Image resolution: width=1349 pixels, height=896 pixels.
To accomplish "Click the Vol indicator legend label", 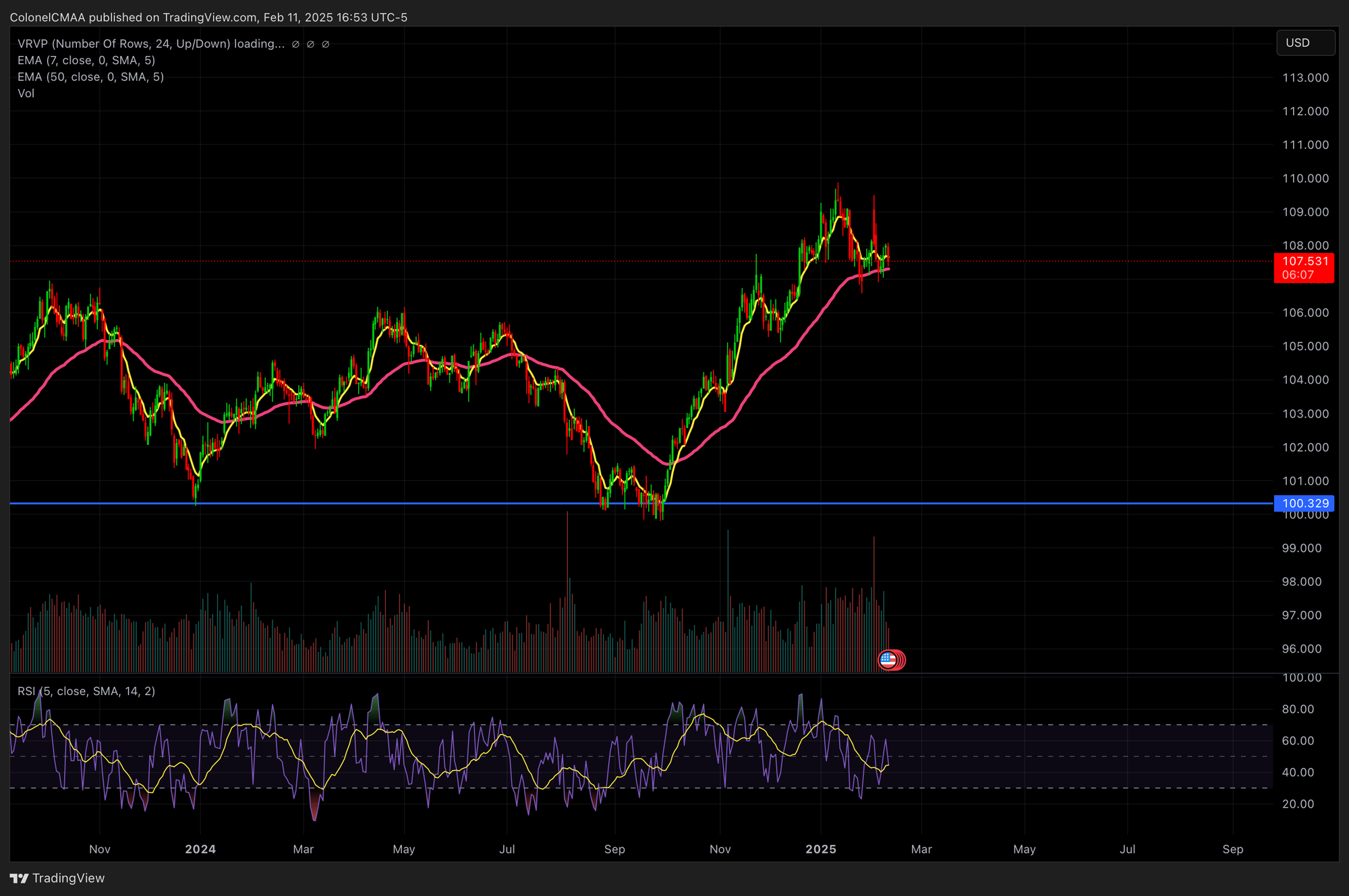I will (26, 93).
